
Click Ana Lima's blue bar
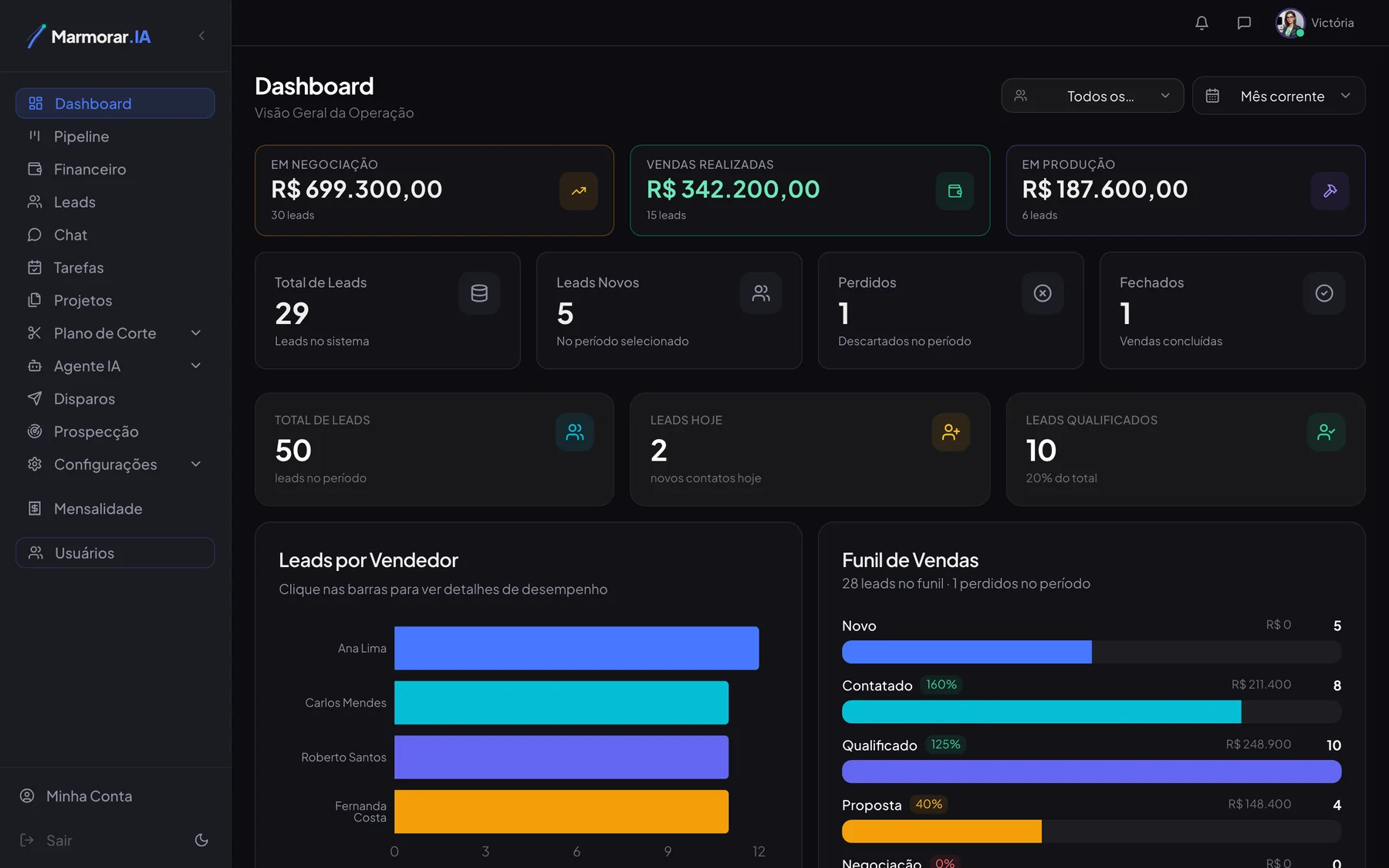click(x=576, y=648)
